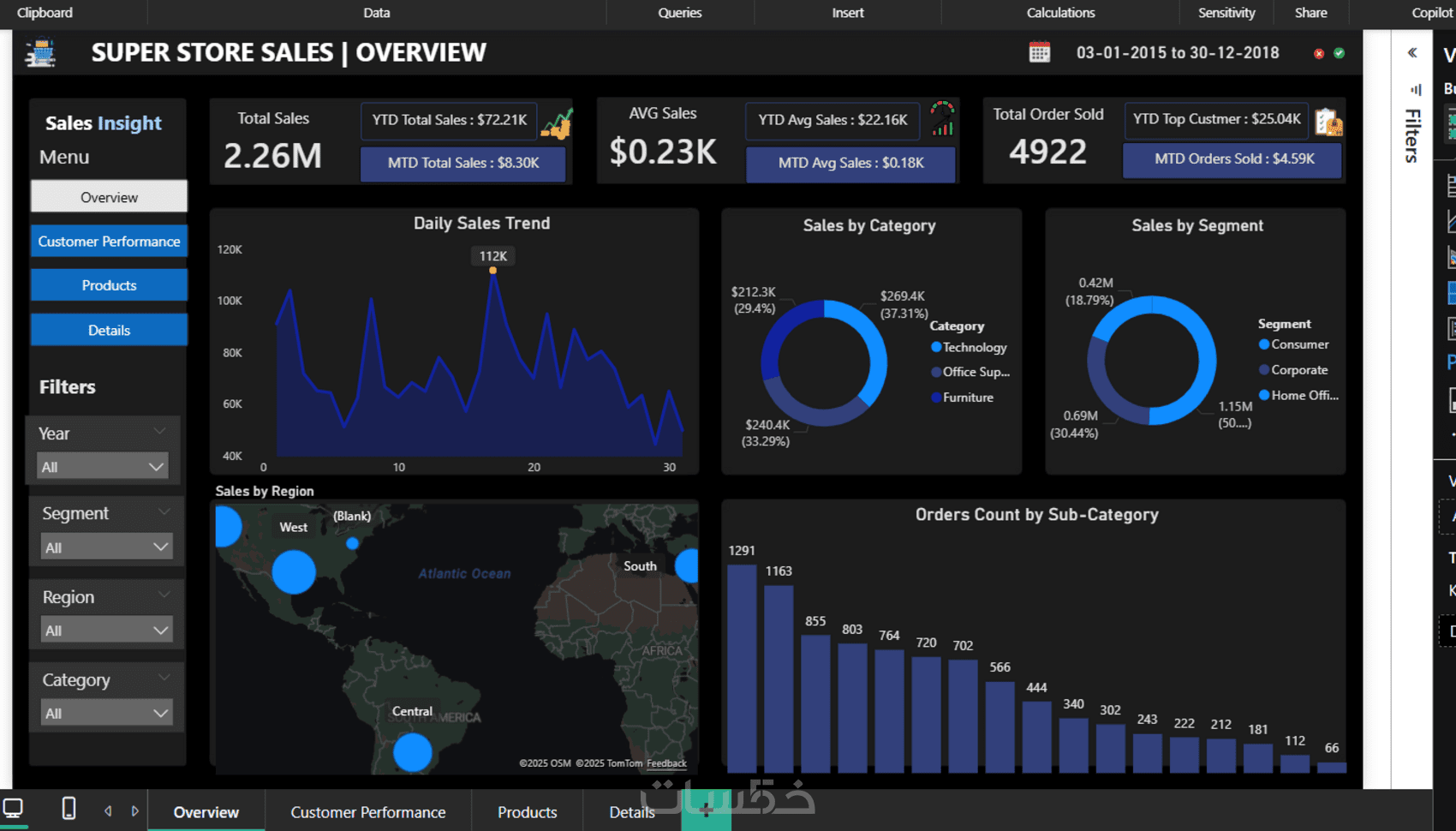
Task: Open the Products page tab
Action: [528, 811]
